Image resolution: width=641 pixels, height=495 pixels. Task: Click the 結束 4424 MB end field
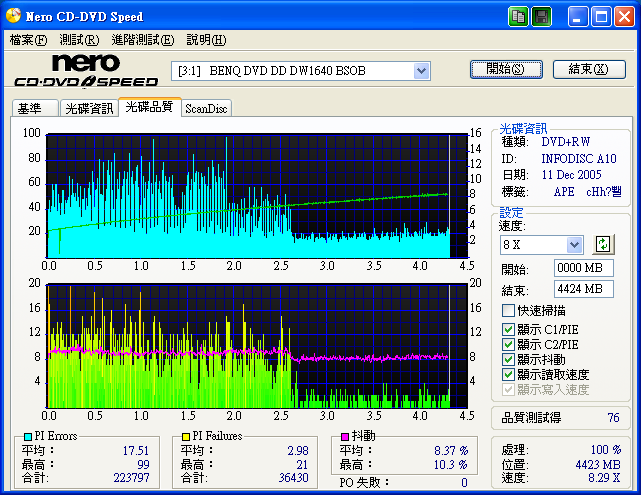pyautogui.click(x=583, y=289)
